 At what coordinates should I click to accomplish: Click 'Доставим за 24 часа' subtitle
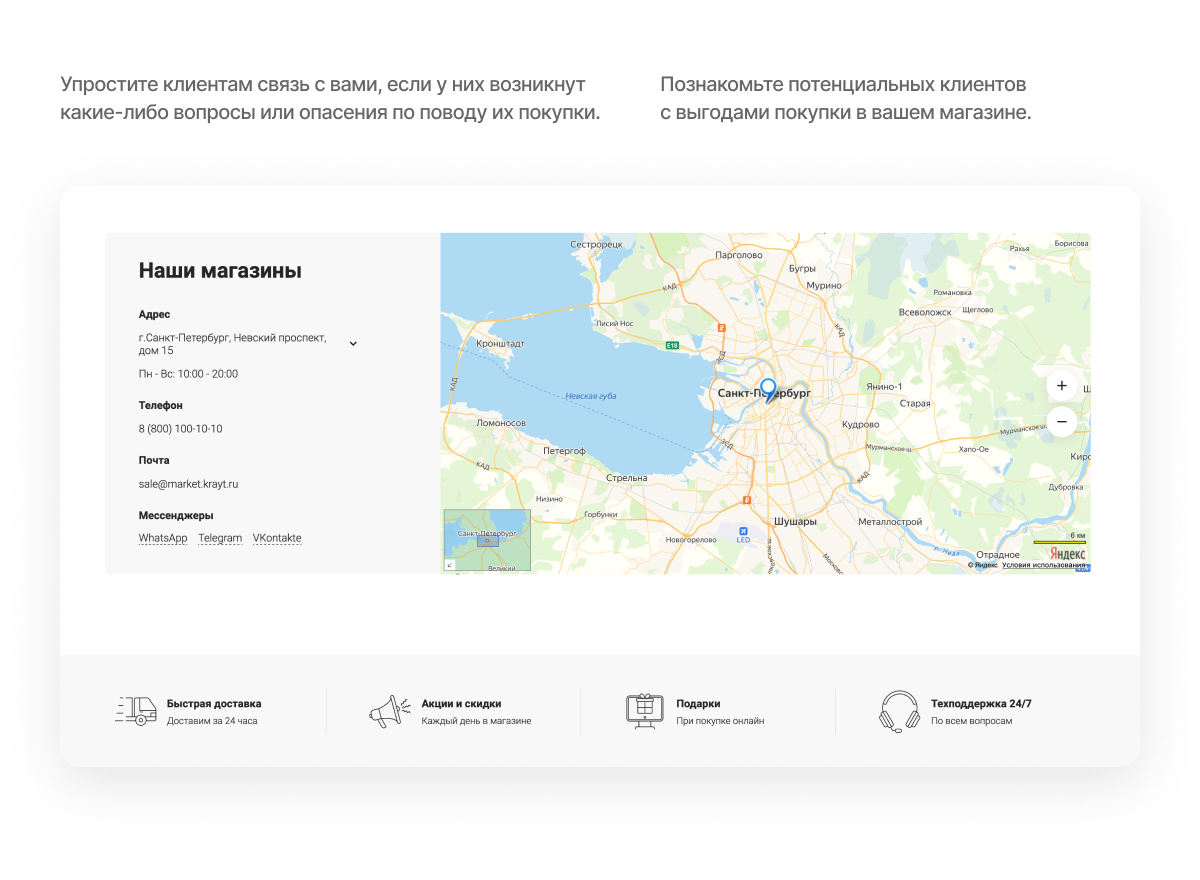(212, 721)
